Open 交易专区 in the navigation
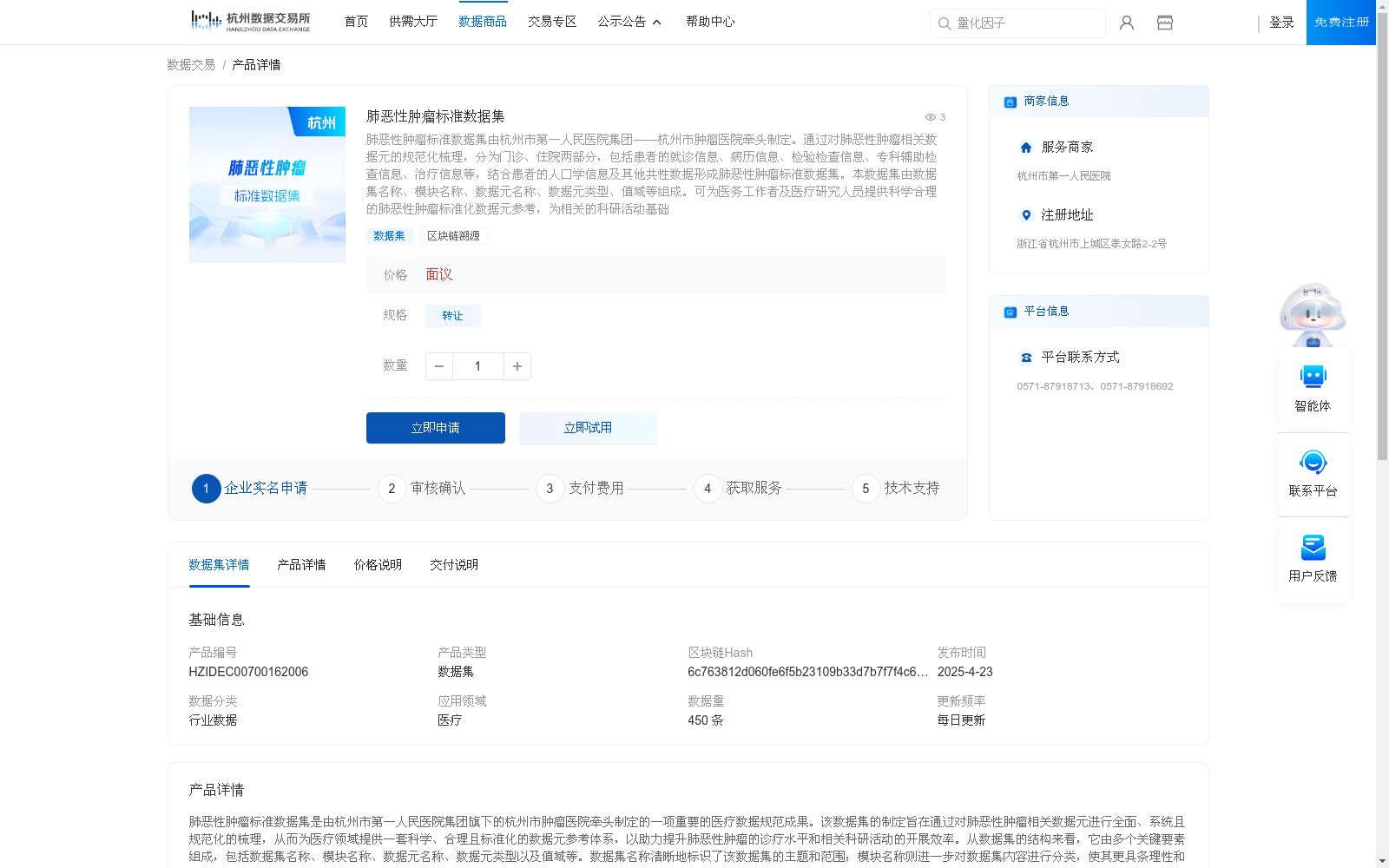The height and width of the screenshot is (868, 1389). coord(552,22)
